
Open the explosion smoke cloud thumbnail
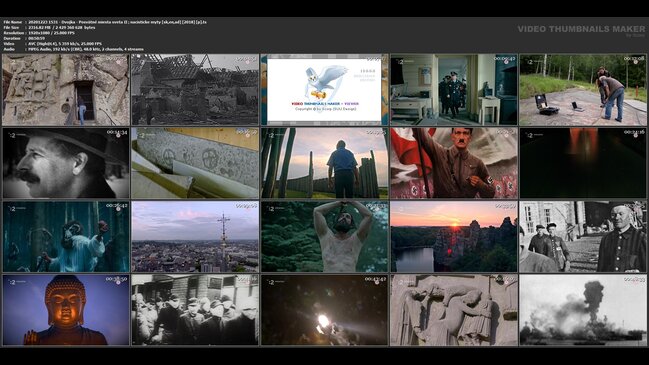pyautogui.click(x=583, y=310)
